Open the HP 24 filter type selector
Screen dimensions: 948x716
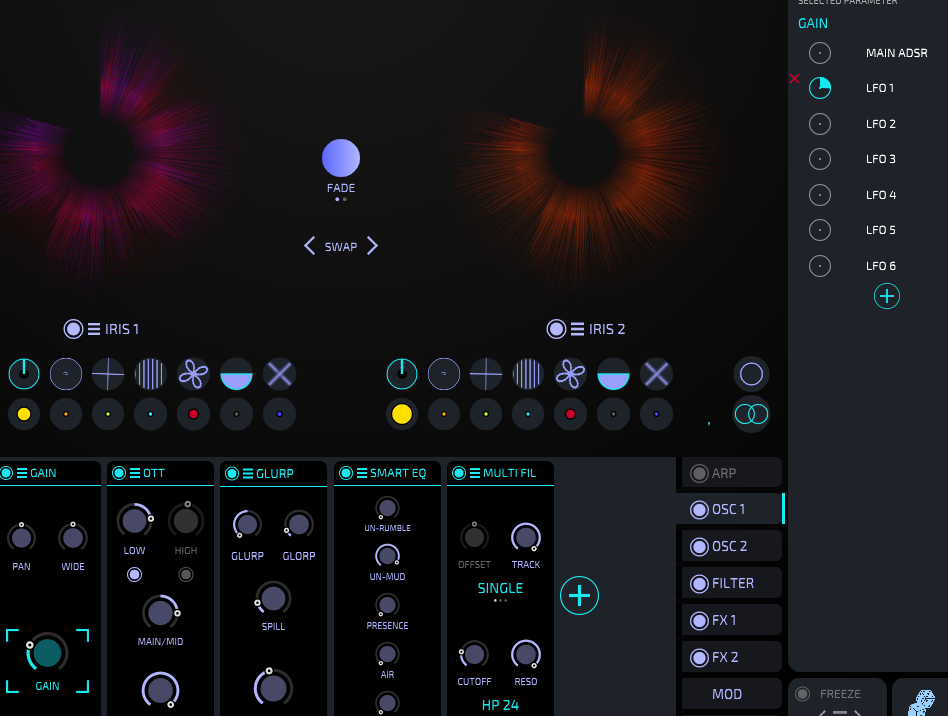(500, 705)
